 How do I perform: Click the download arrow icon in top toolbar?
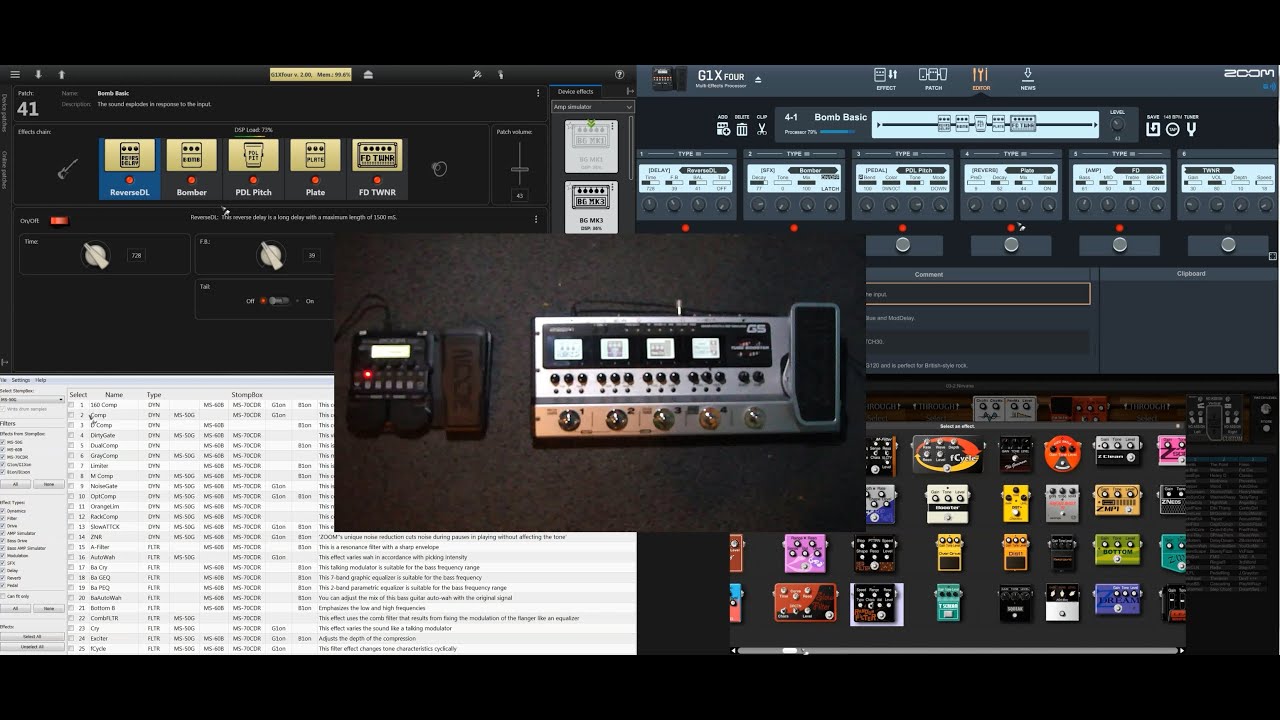pos(38,74)
